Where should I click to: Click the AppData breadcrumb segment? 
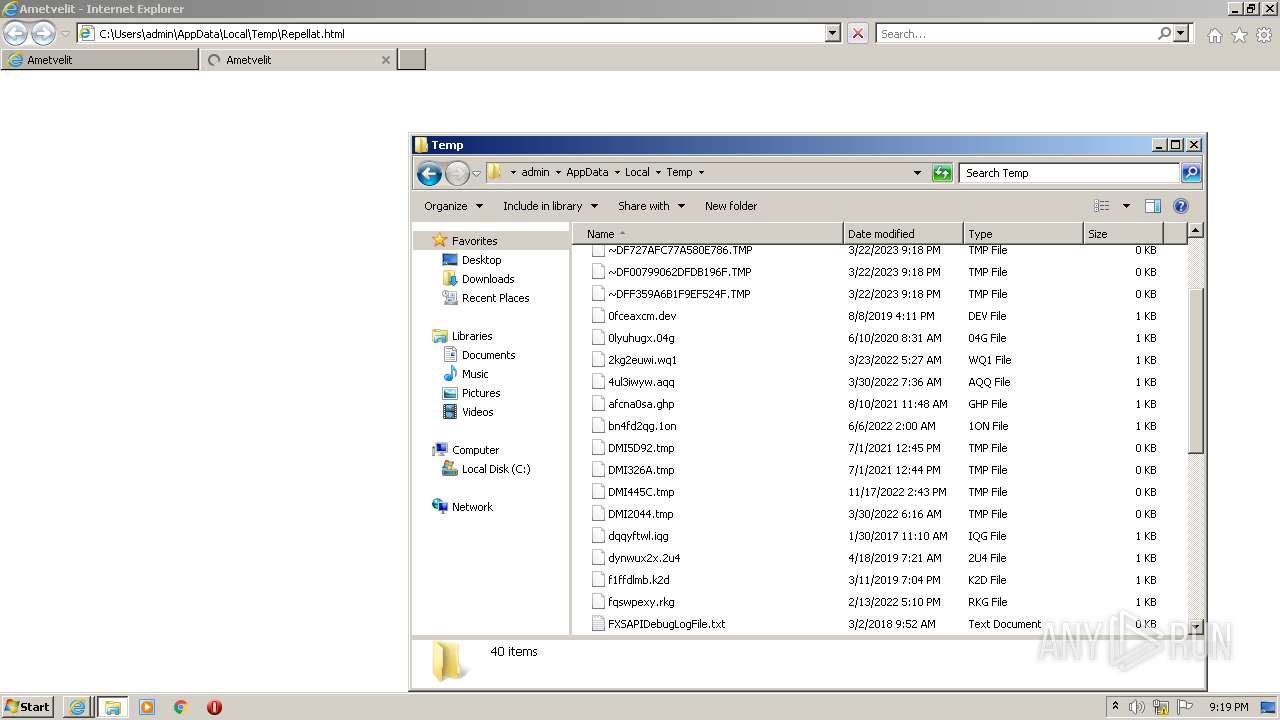587,173
